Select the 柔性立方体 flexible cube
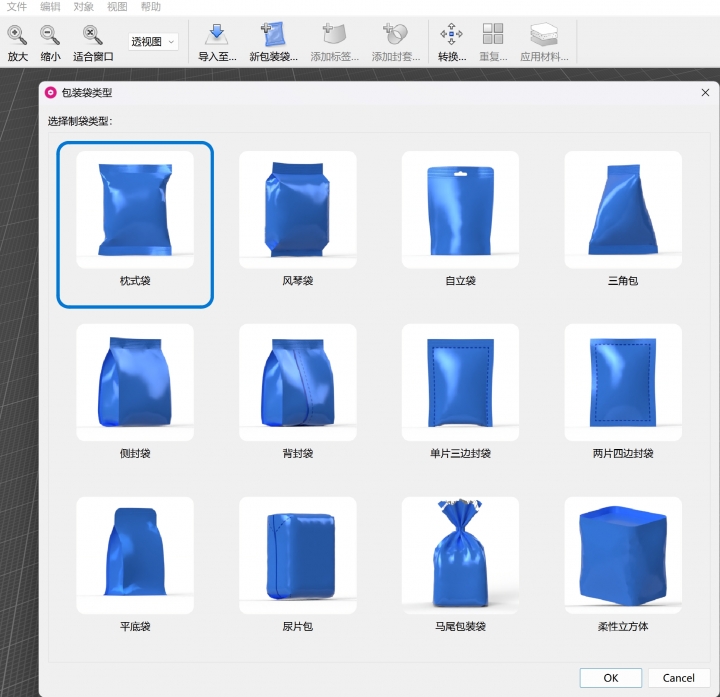Screen dimensions: 720x697 623,555
